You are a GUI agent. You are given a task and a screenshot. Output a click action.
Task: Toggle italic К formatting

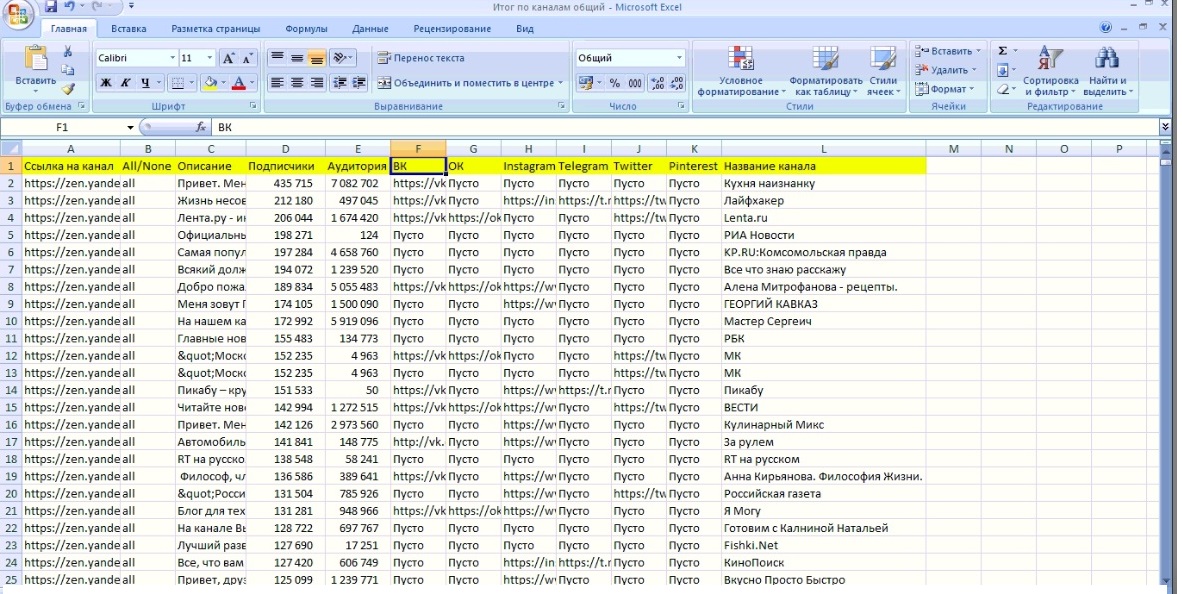click(x=126, y=83)
